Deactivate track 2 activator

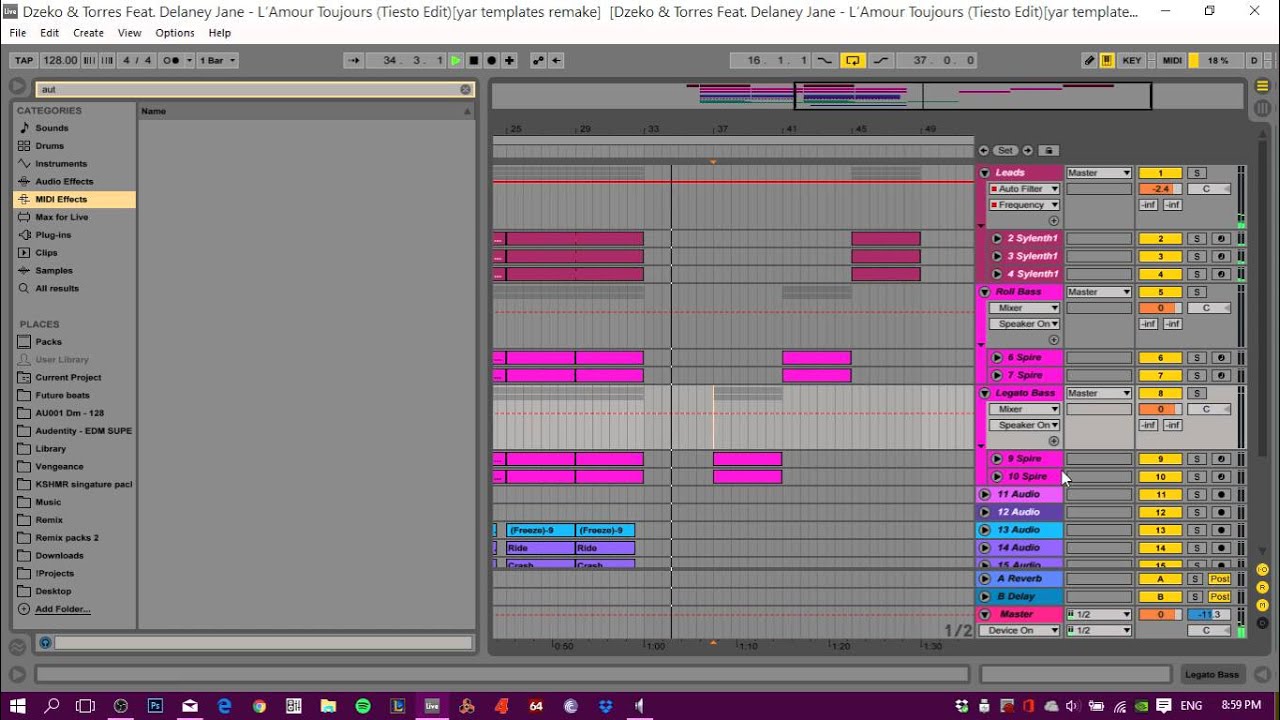click(1160, 239)
